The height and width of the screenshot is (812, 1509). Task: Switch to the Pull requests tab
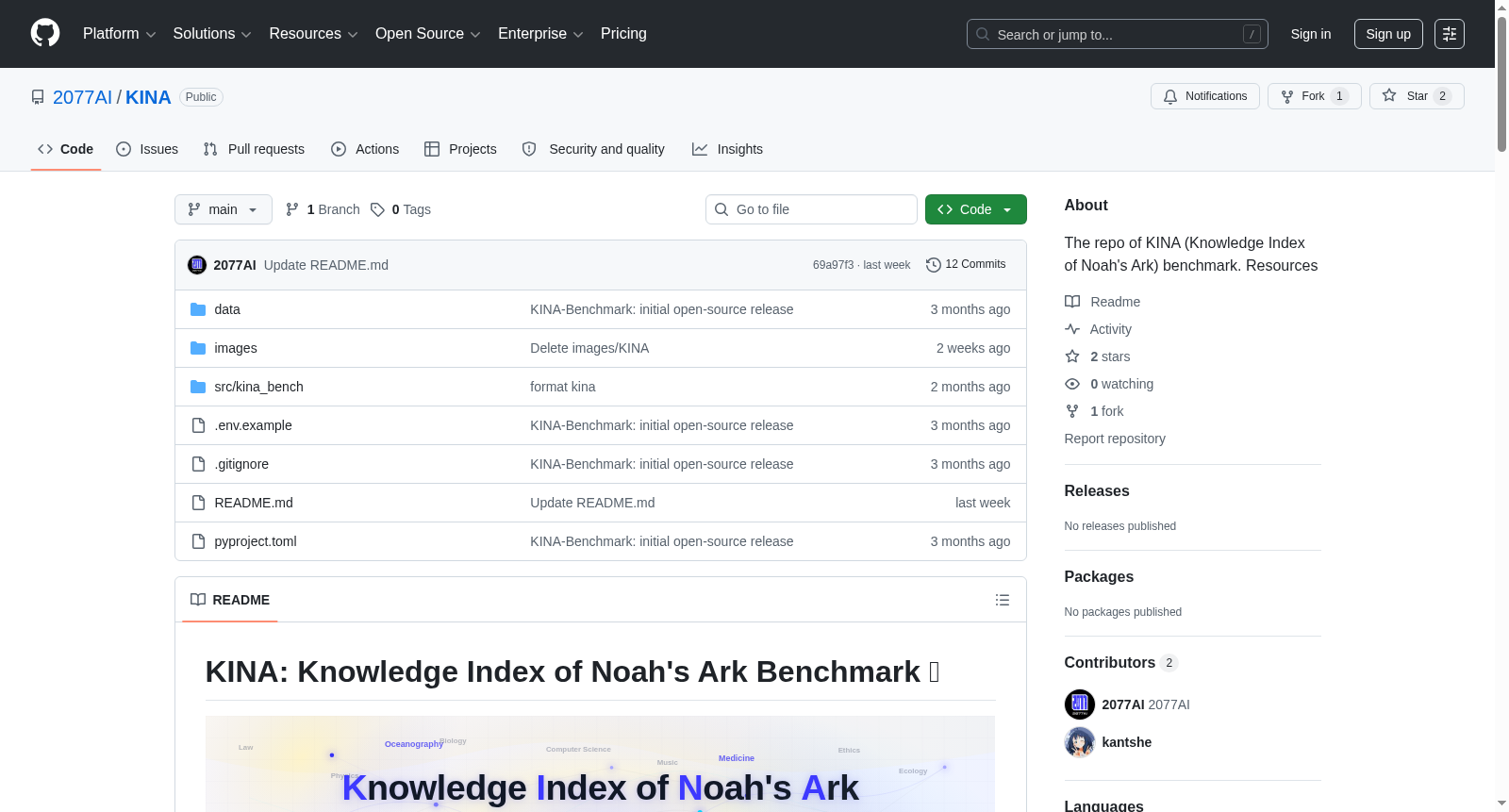[254, 149]
